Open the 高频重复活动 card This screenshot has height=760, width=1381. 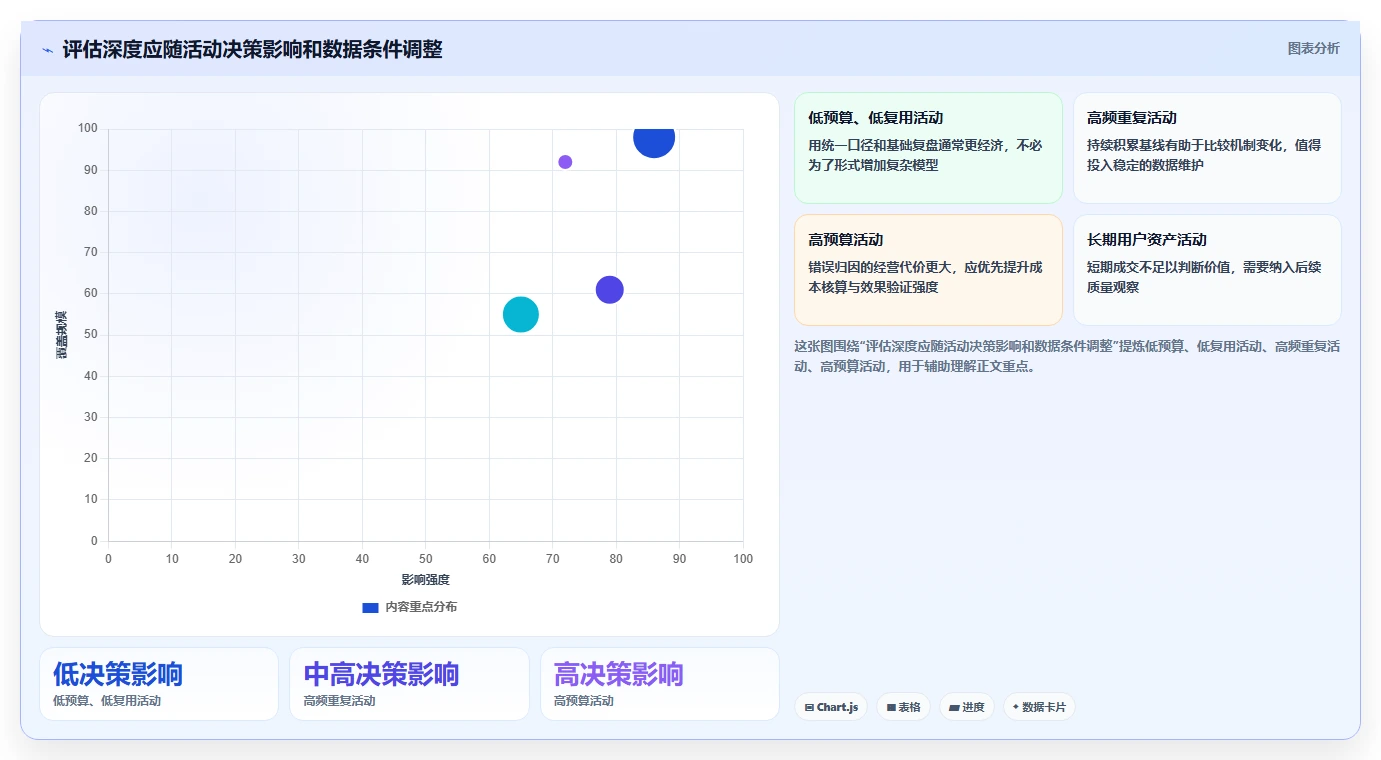tap(1207, 148)
